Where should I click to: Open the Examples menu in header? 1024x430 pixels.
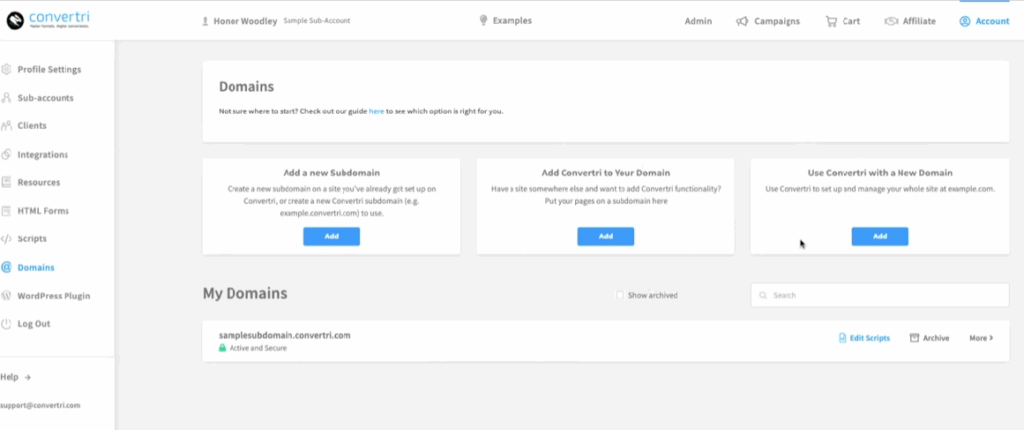506,20
